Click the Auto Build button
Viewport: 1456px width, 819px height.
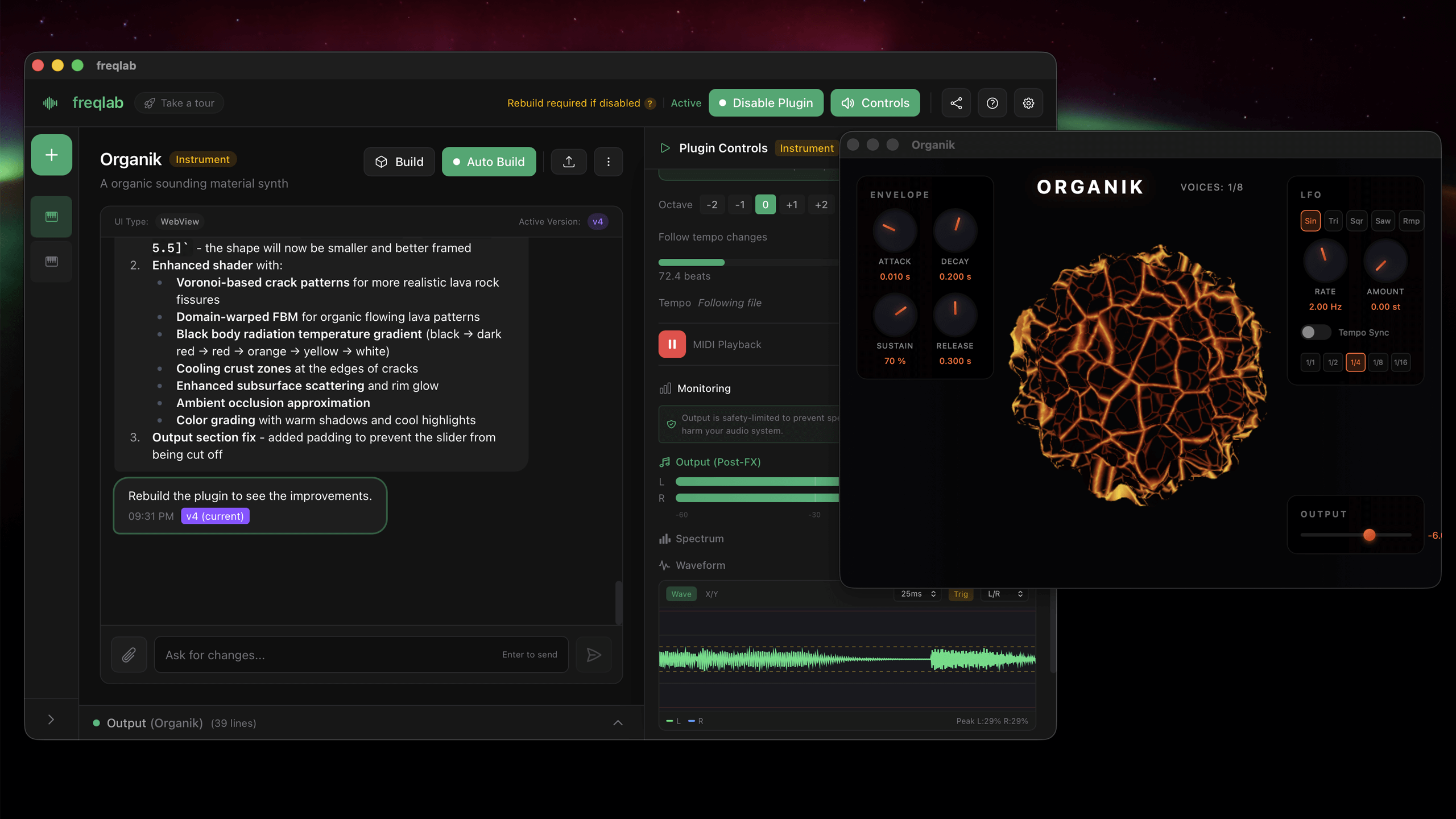pyautogui.click(x=489, y=162)
